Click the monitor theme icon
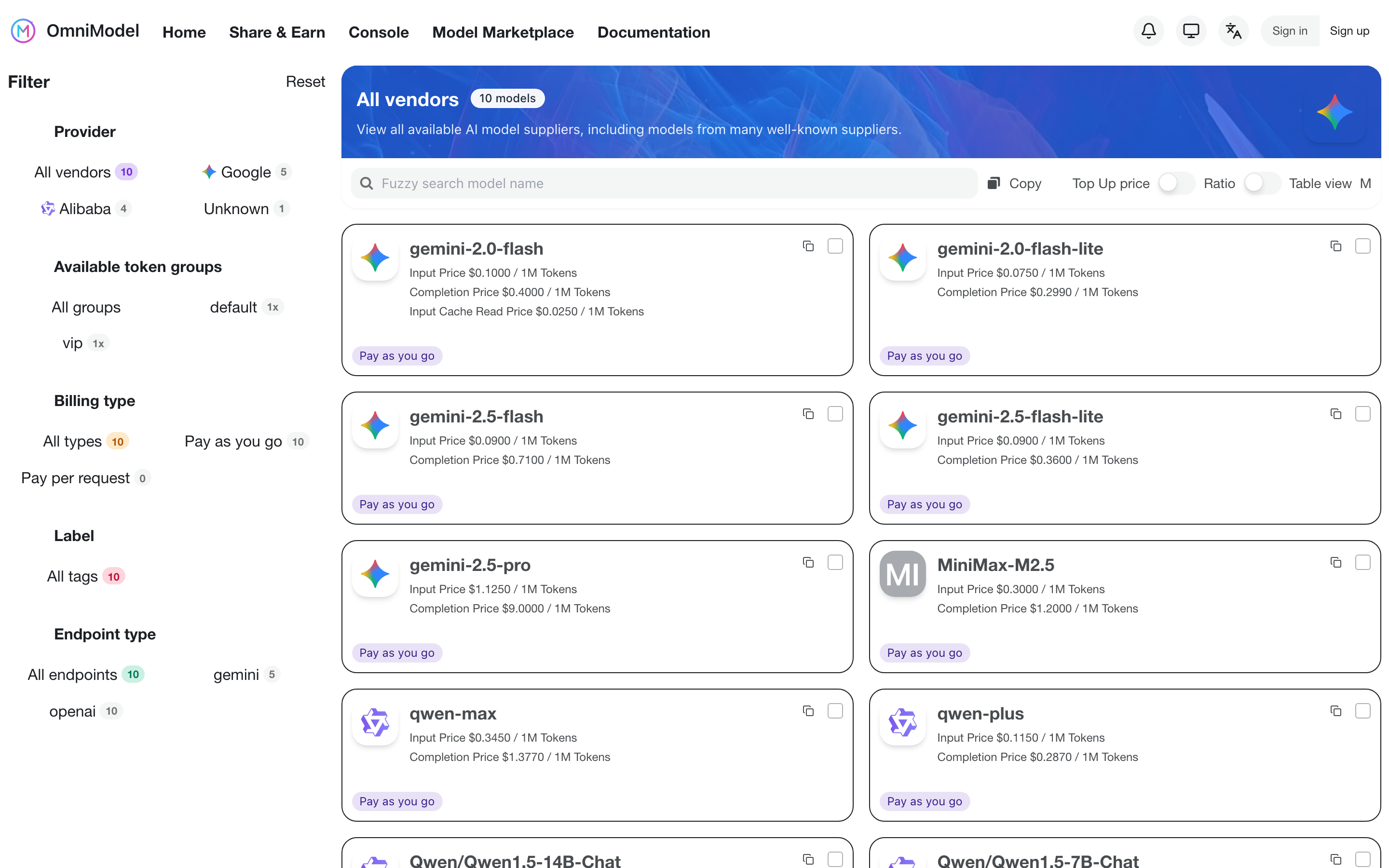 point(1191,31)
